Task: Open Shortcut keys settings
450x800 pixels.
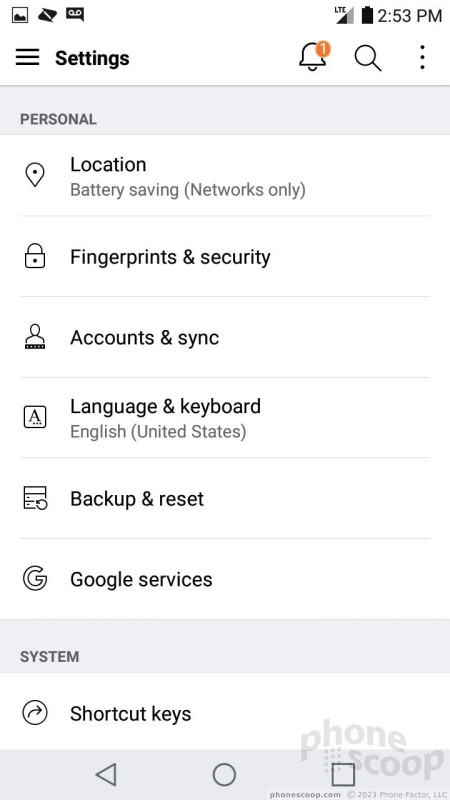Action: [225, 713]
